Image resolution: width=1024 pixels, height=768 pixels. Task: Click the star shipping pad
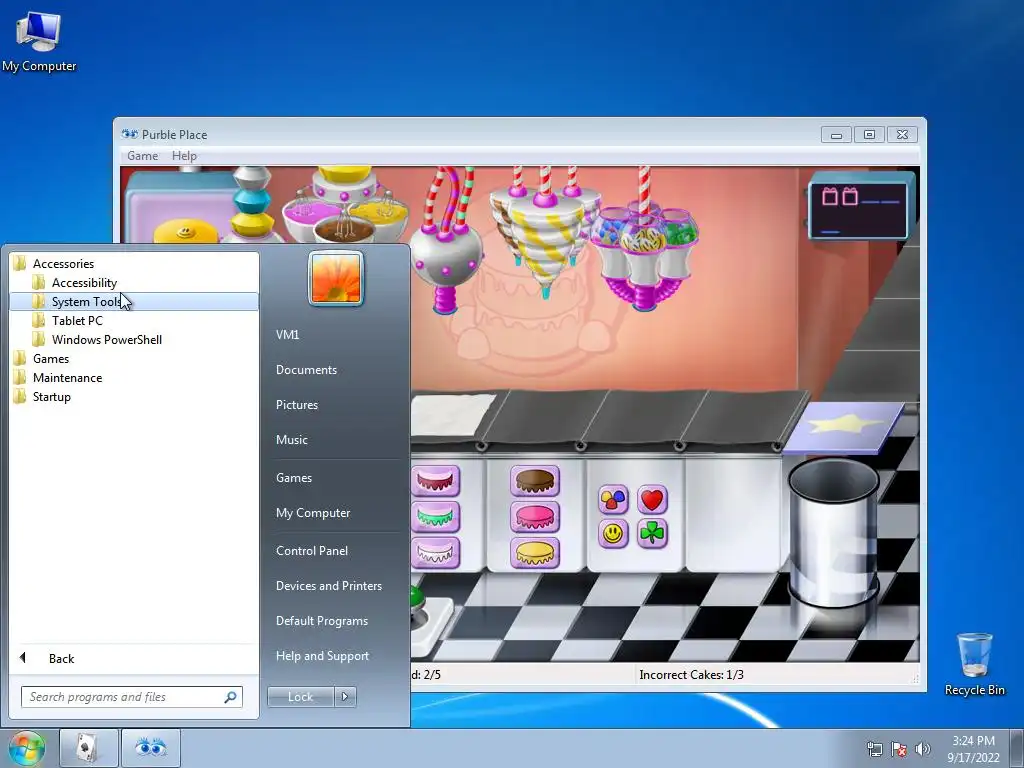tap(843, 426)
